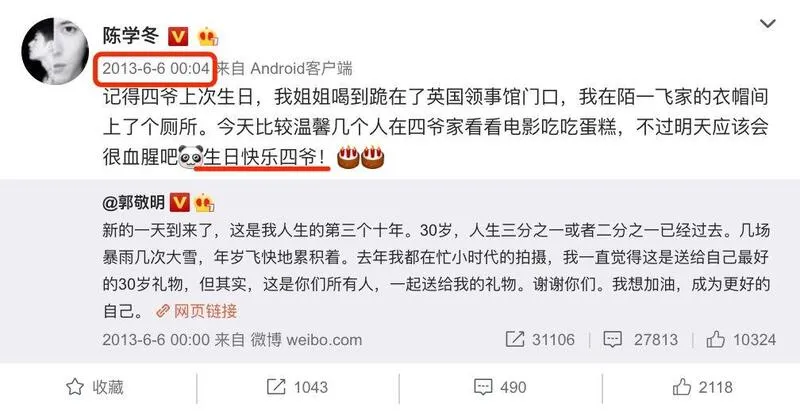The image size is (800, 411).
Task: Like the quoted post with 10324 likes
Action: point(741,340)
